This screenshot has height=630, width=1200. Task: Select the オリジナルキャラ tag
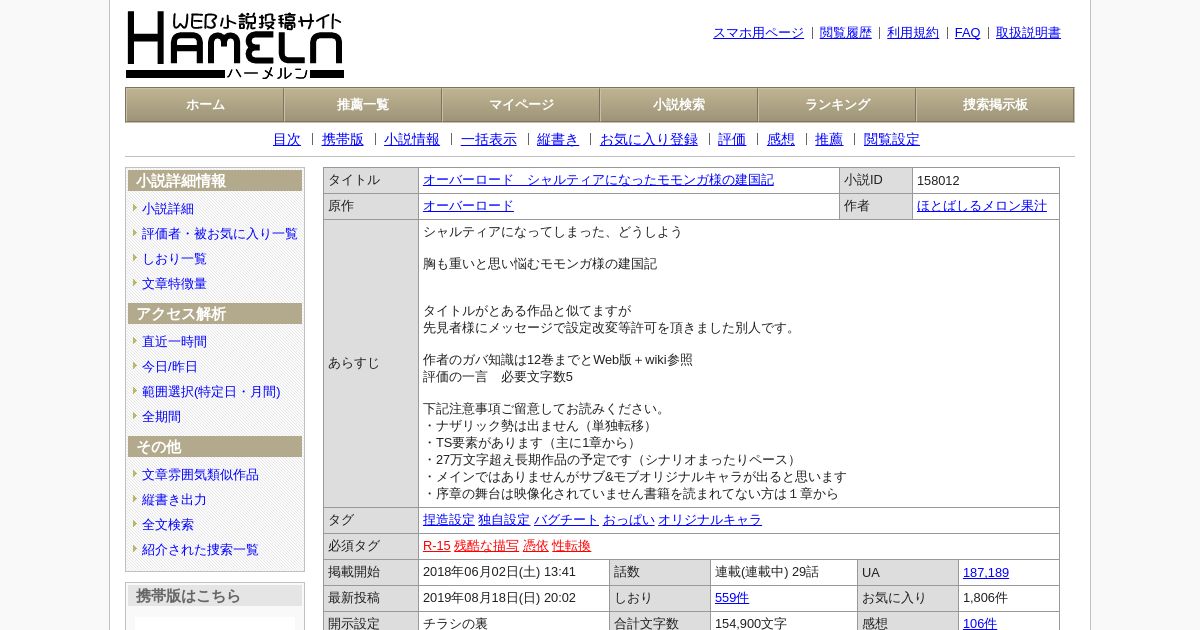[710, 520]
